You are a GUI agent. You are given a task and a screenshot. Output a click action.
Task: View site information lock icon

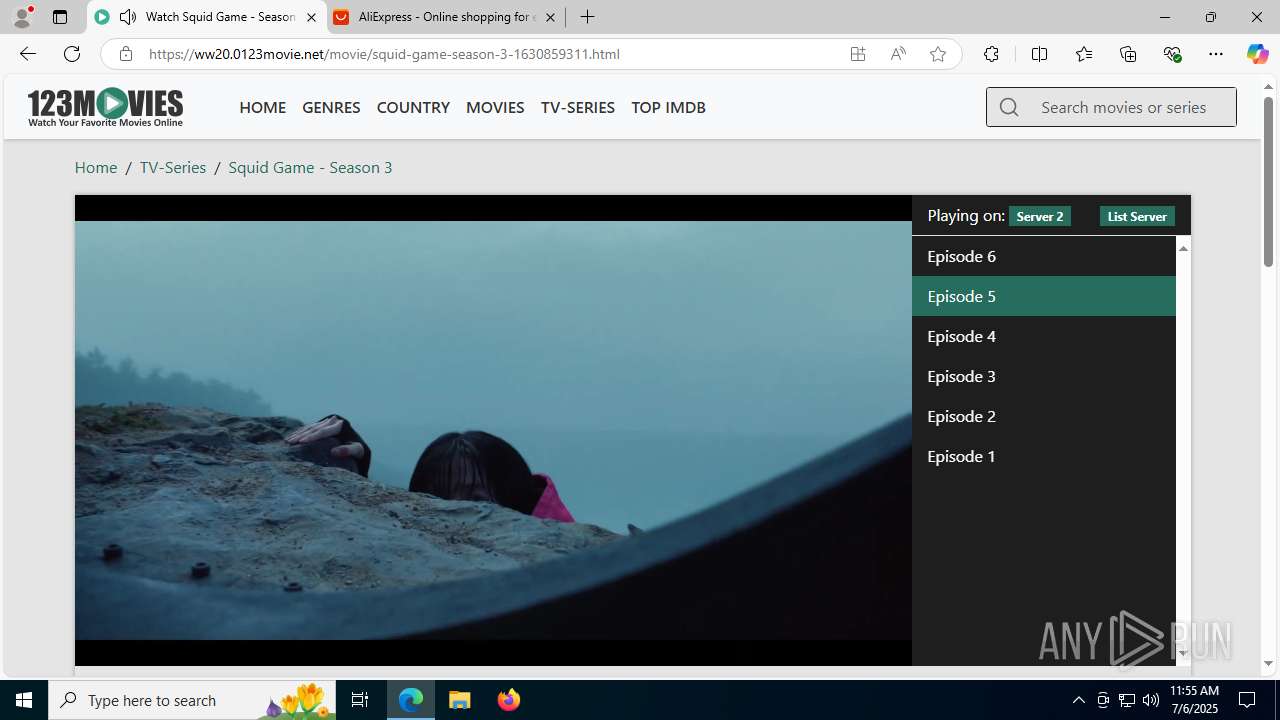[125, 54]
